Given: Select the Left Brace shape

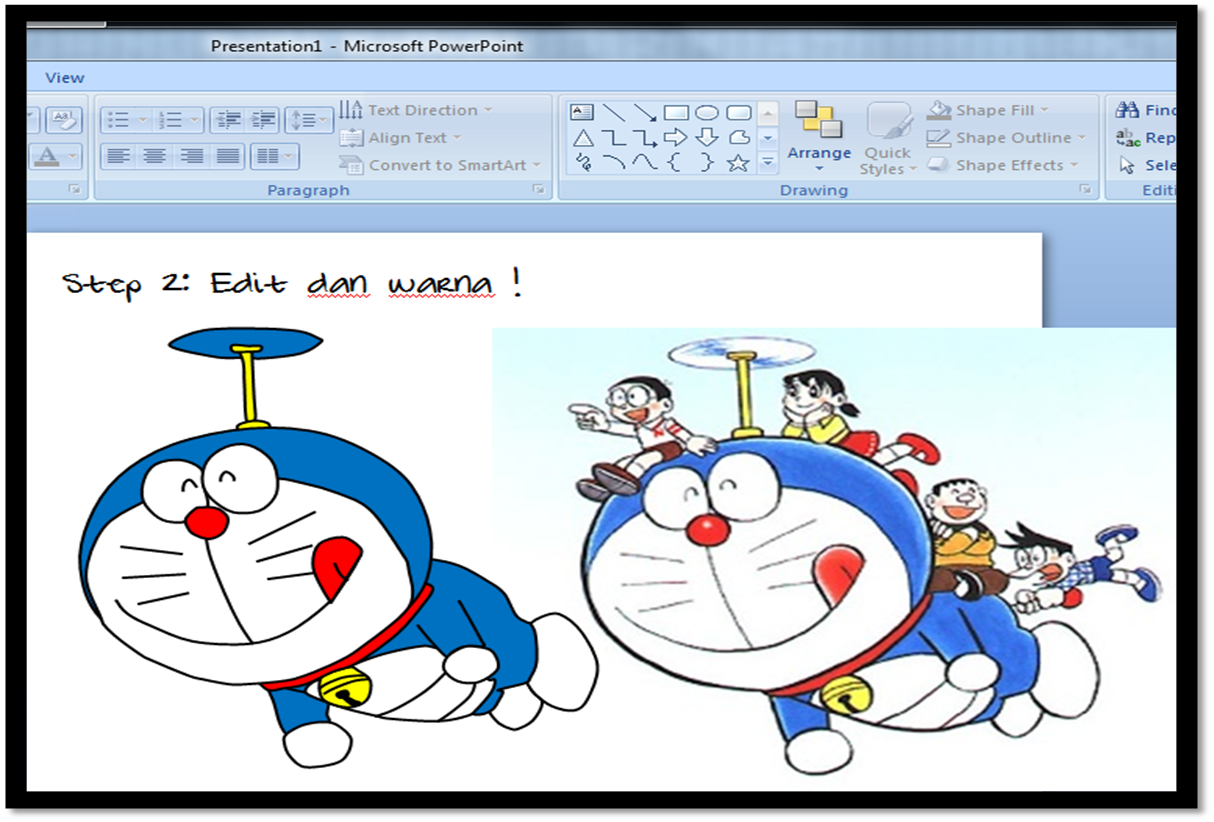Looking at the screenshot, I should point(676,162).
